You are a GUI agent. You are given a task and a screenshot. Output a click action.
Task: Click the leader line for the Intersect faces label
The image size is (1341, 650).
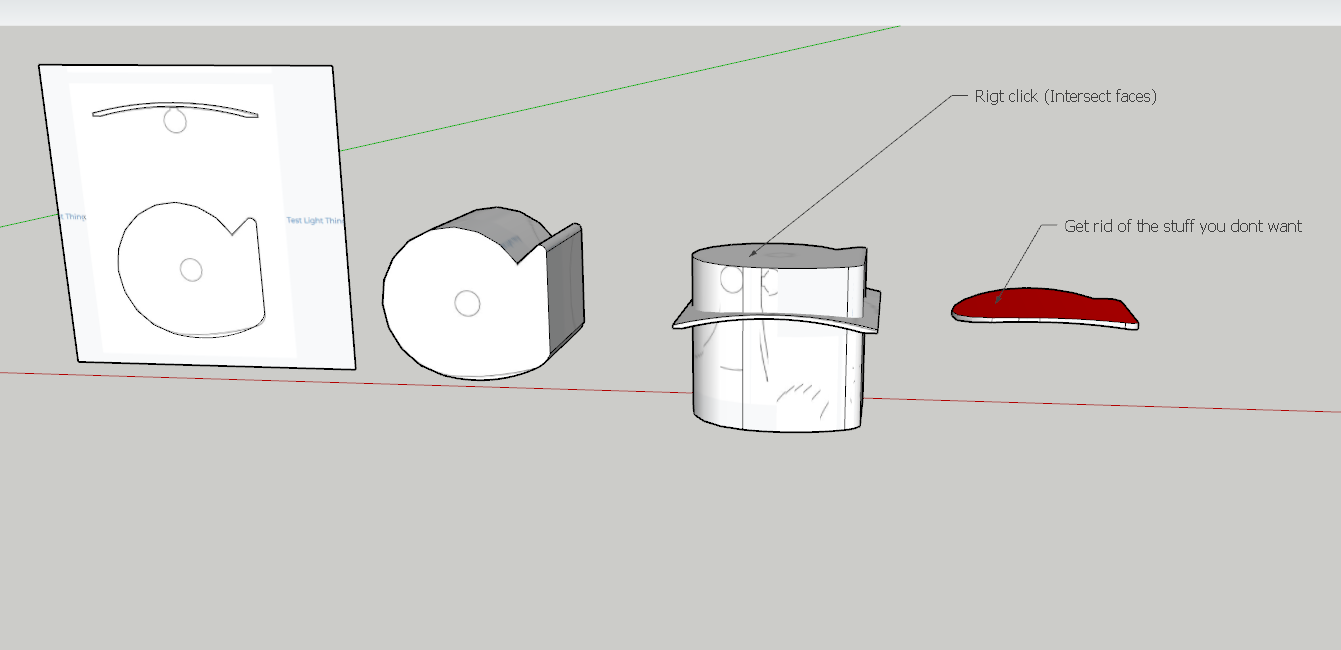(850, 176)
